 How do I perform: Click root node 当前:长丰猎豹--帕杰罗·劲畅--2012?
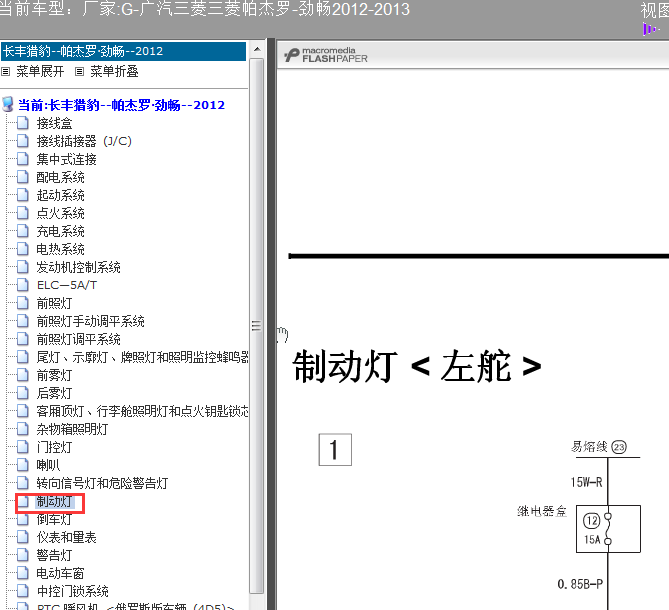(x=121, y=105)
